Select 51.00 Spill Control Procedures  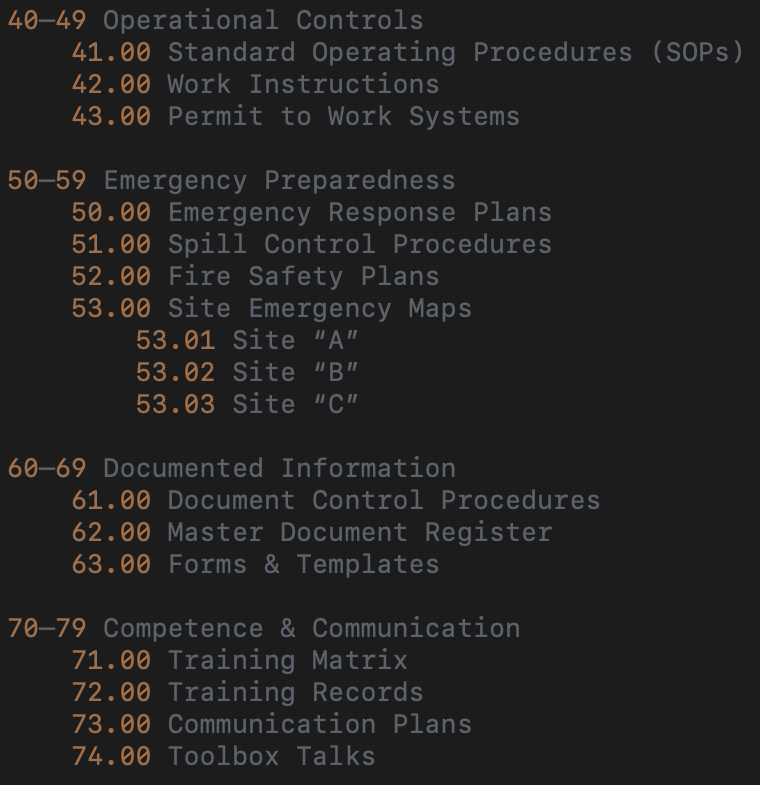pyautogui.click(x=311, y=244)
